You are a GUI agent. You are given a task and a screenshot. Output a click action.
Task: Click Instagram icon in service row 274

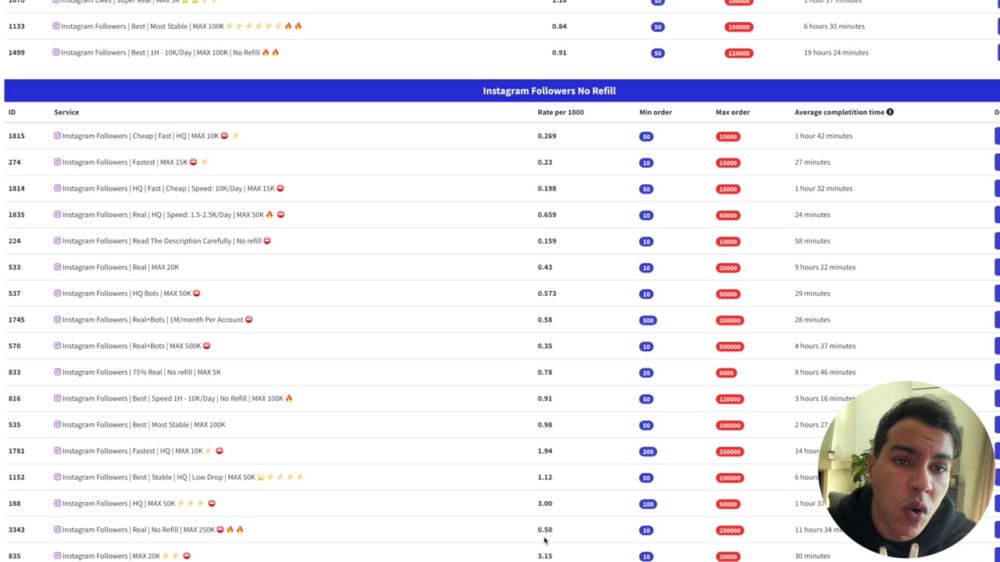(x=57, y=162)
